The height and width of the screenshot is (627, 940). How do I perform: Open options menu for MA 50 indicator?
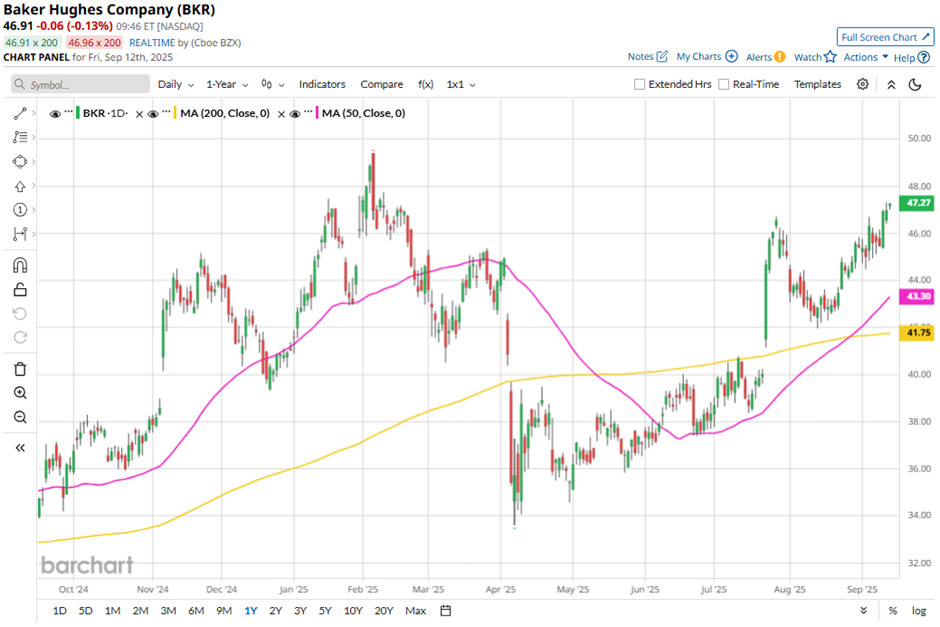tap(308, 111)
